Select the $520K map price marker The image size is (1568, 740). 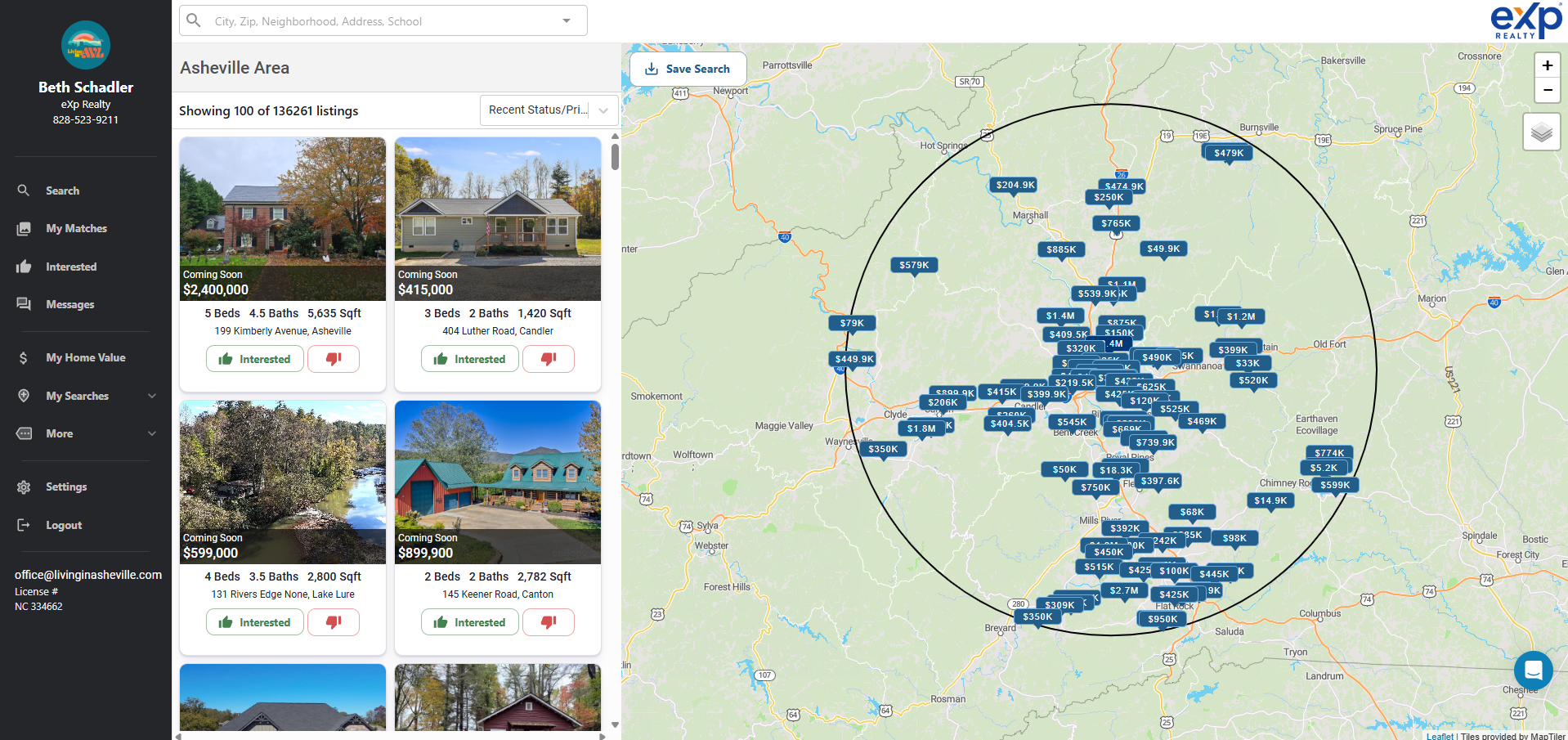coord(1253,380)
